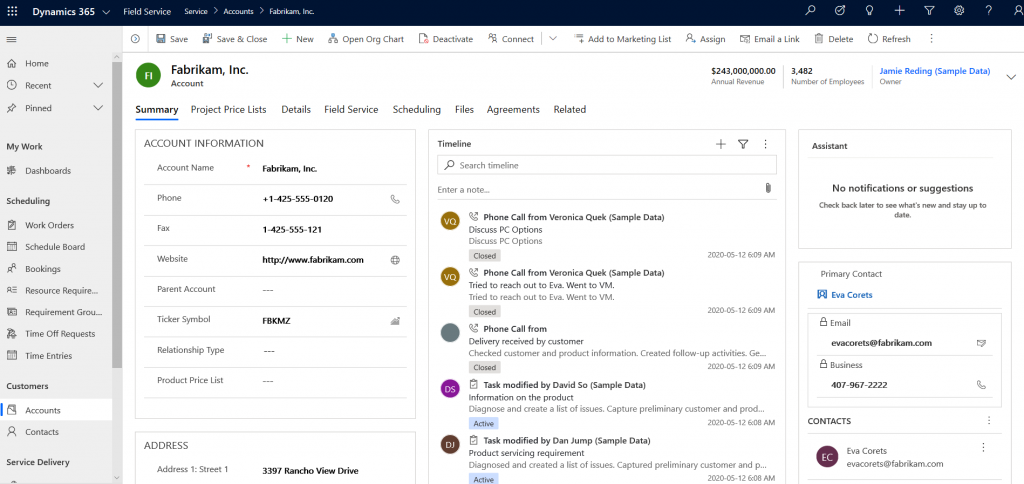The image size is (1024, 484).
Task: Create a New account record
Action: [x=298, y=39]
